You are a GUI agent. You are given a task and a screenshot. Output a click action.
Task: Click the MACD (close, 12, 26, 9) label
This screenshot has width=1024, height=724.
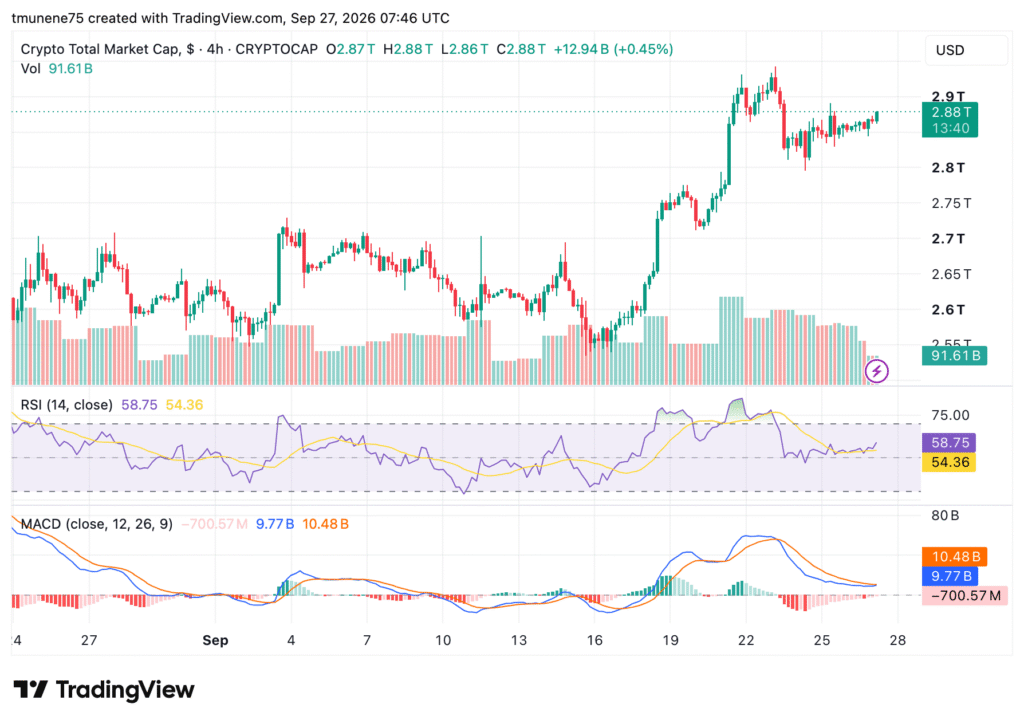pyautogui.click(x=97, y=524)
